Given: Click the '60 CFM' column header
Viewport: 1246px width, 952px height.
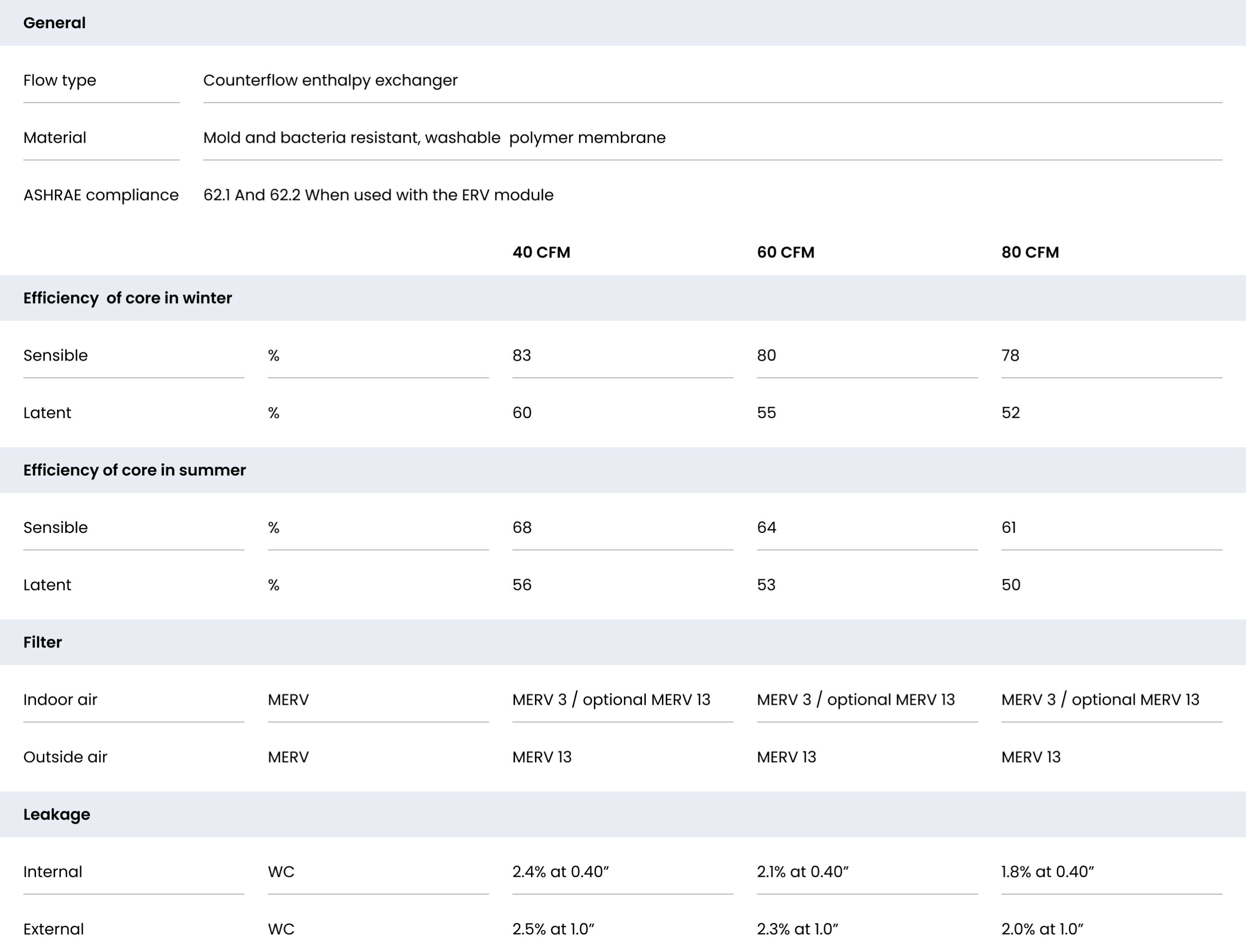Looking at the screenshot, I should pos(786,252).
